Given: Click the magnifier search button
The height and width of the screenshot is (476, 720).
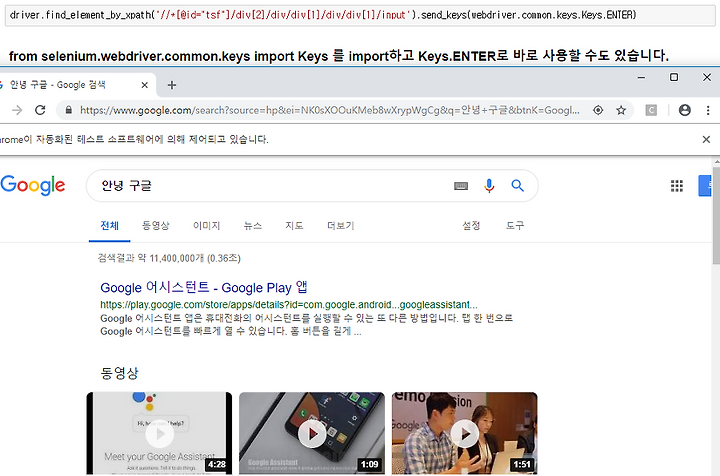Looking at the screenshot, I should coord(518,186).
